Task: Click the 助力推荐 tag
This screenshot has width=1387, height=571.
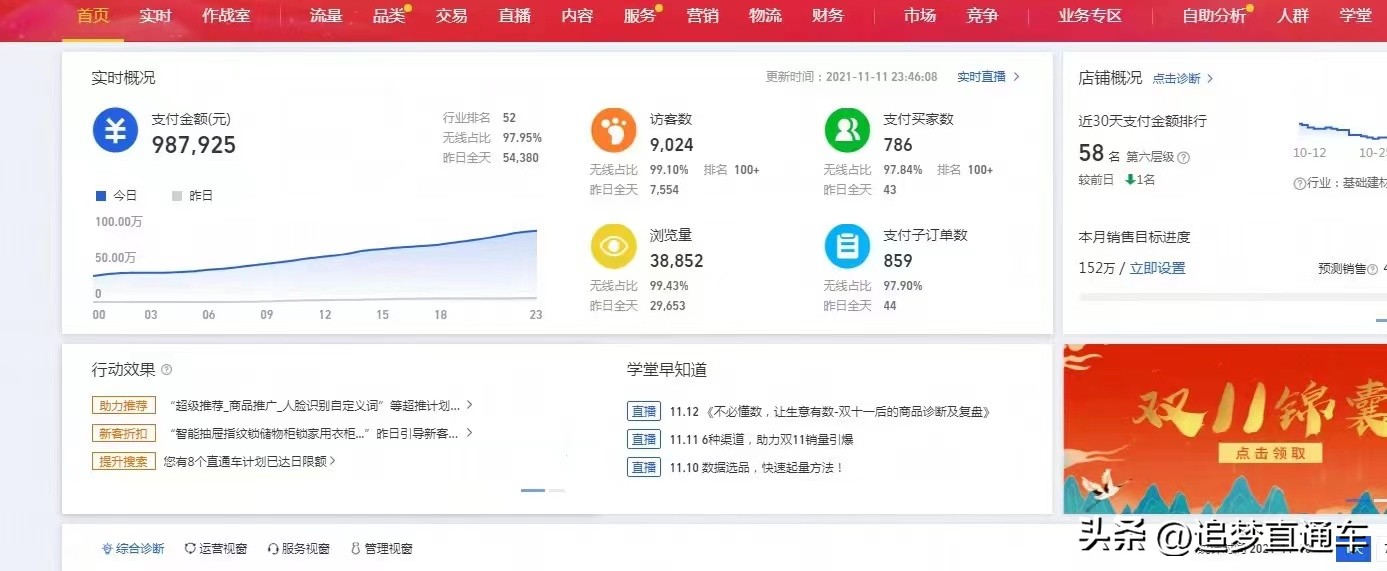Action: (x=123, y=406)
